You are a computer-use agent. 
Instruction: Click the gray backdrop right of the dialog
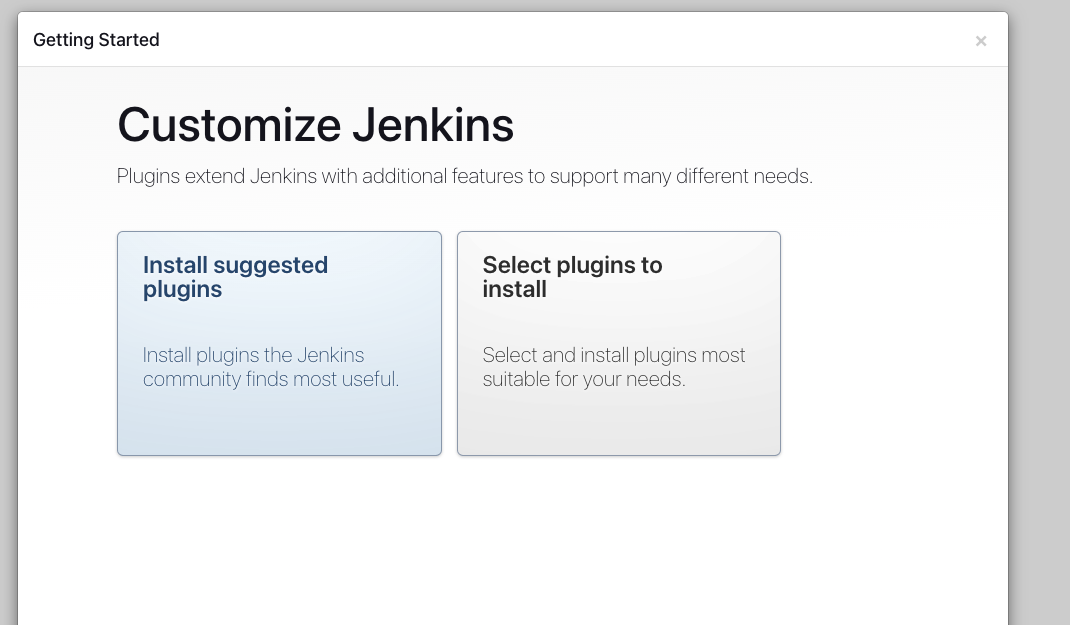tap(1040, 300)
